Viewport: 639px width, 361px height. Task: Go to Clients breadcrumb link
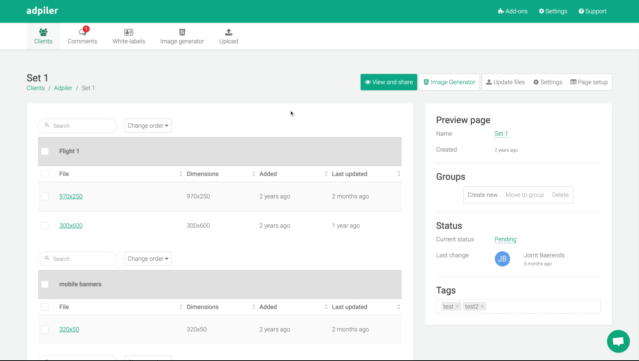pyautogui.click(x=35, y=88)
